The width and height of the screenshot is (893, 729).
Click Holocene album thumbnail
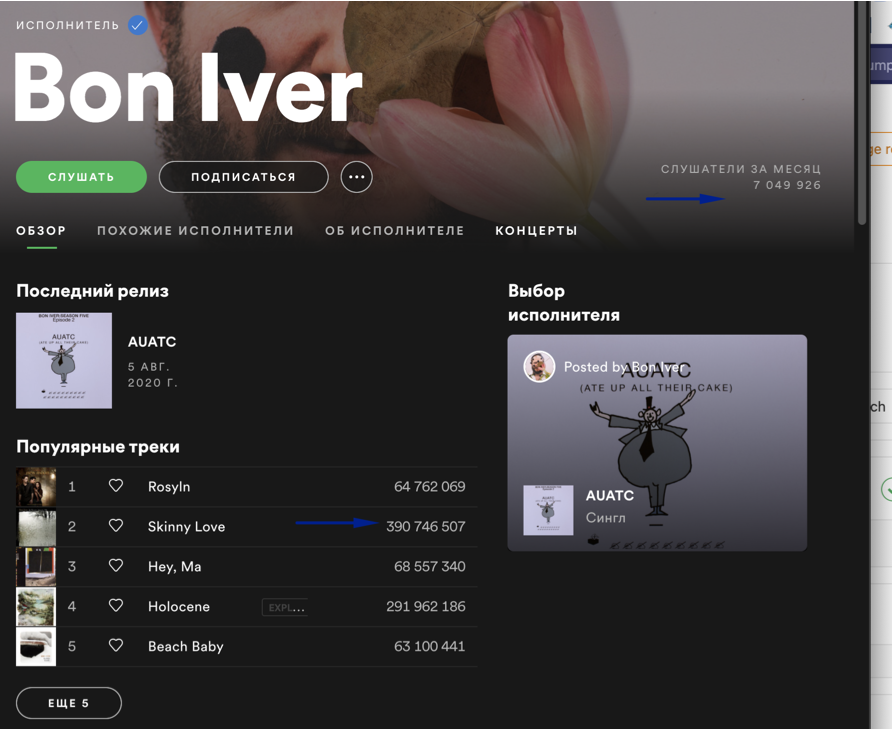point(36,607)
